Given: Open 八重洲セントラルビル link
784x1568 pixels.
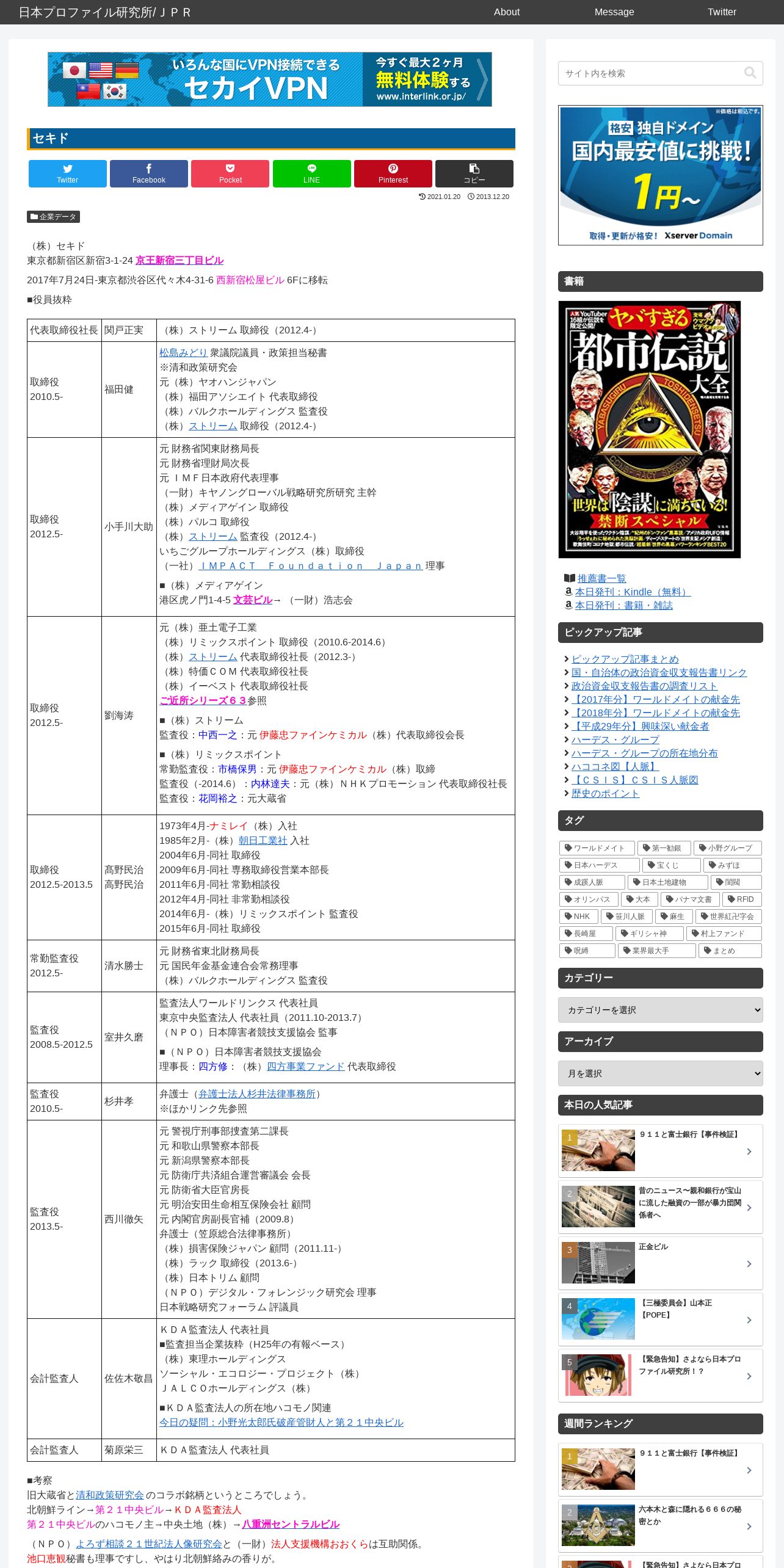Looking at the screenshot, I should (x=291, y=1524).
